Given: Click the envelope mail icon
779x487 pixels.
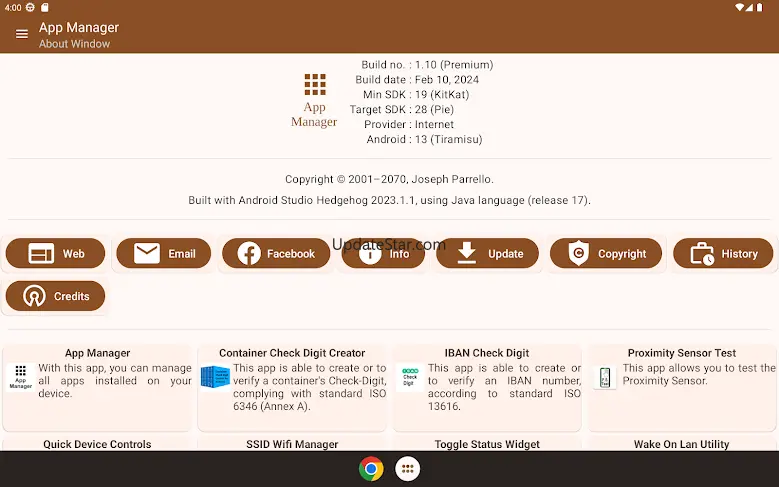Looking at the screenshot, I should [147, 253].
